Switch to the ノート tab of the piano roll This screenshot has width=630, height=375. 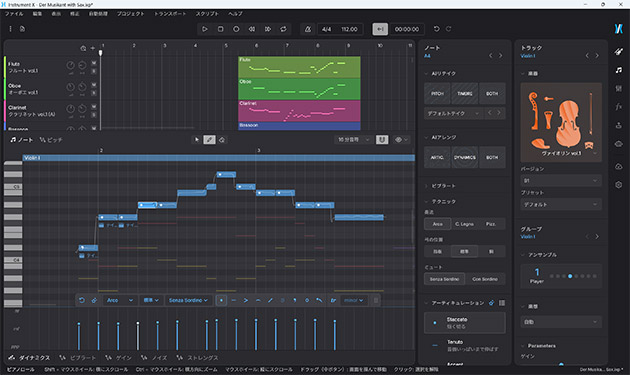(x=22, y=140)
